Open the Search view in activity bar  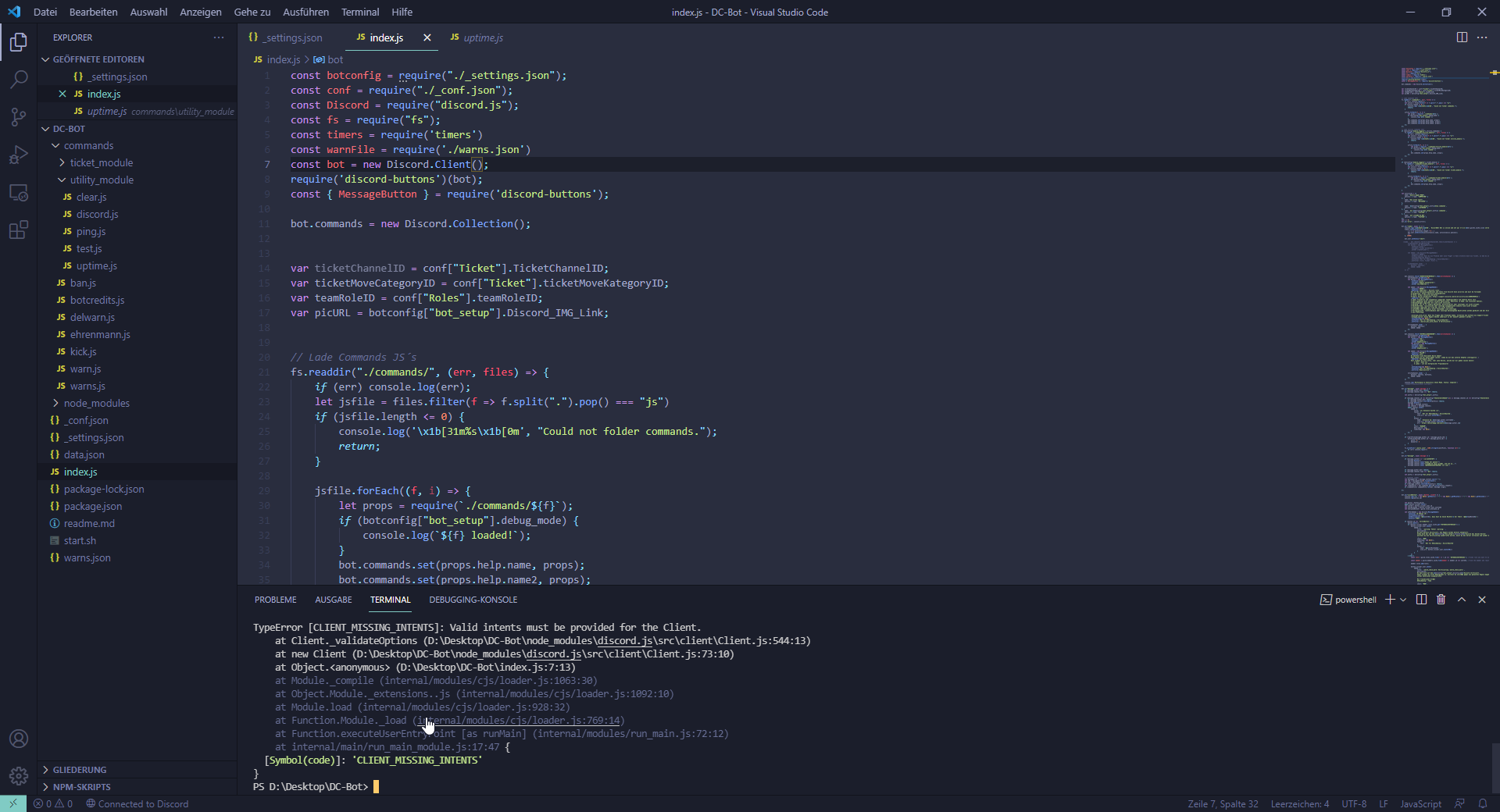point(19,79)
